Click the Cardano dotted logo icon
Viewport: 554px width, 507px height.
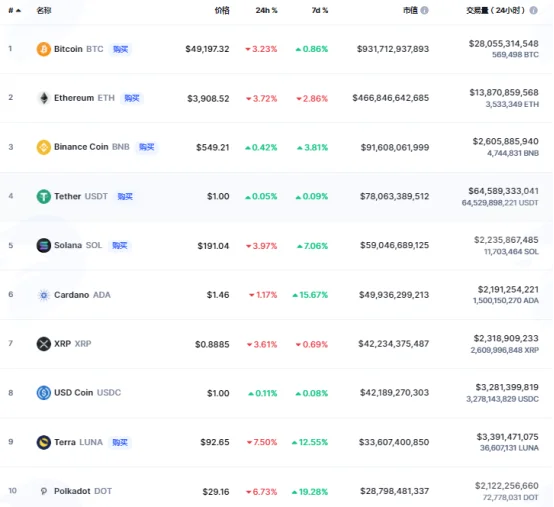pos(43,295)
